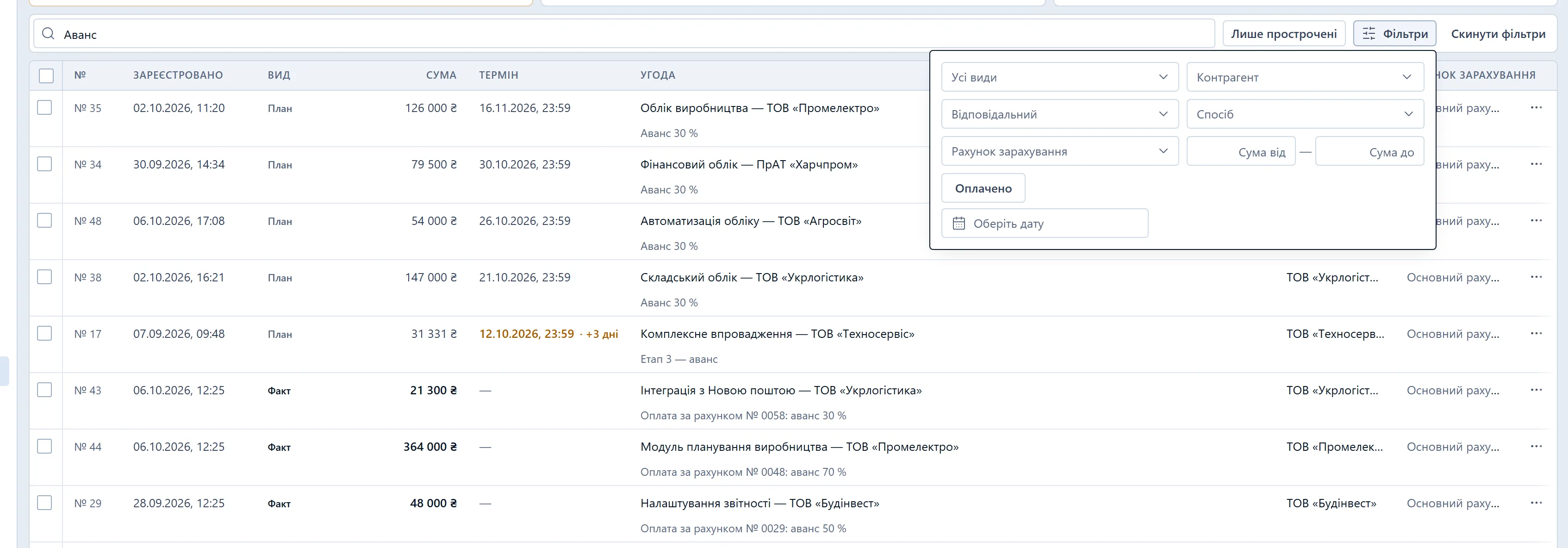Toggle the select-all header checkbox
Image resolution: width=1568 pixels, height=548 pixels.
click(x=46, y=75)
